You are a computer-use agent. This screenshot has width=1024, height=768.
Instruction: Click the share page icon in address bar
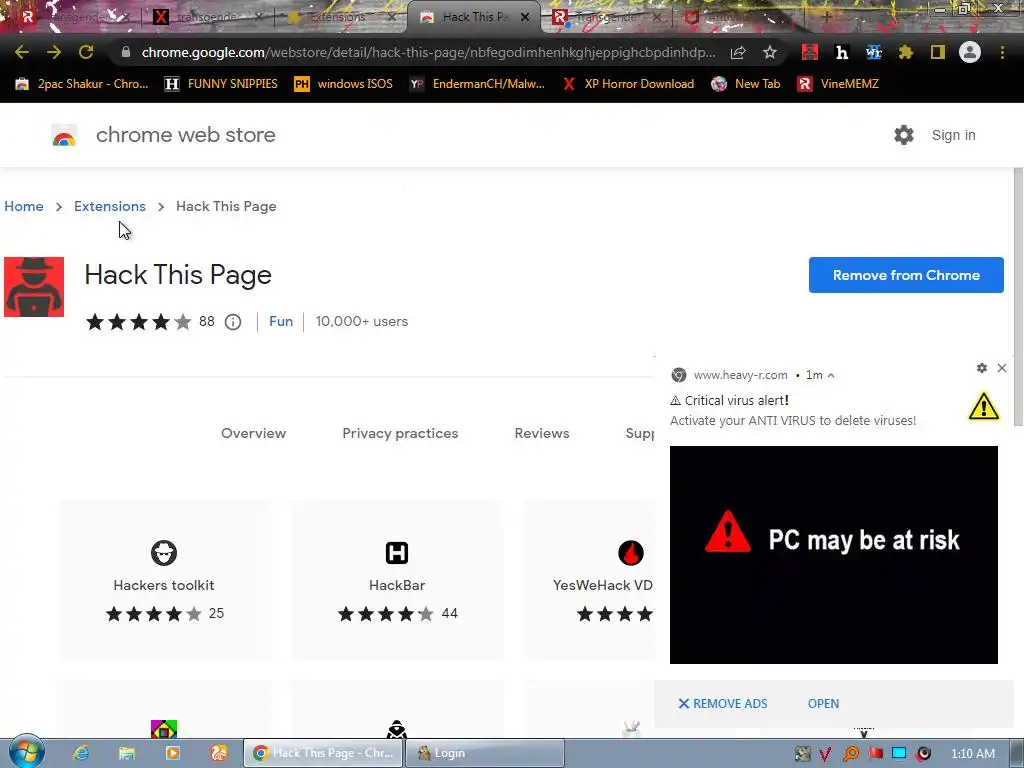[738, 52]
